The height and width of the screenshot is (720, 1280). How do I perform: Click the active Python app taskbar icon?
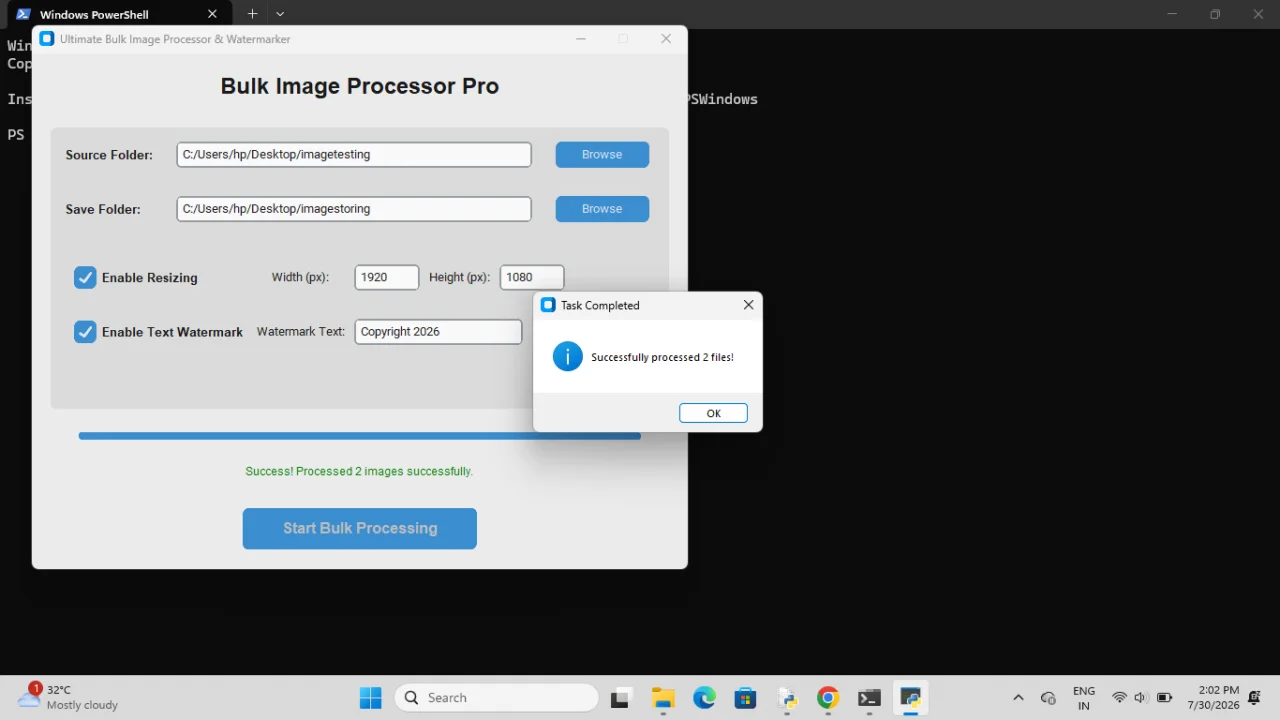(911, 697)
